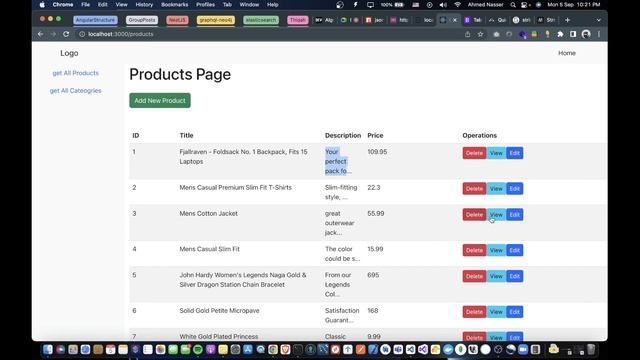The width and height of the screenshot is (640, 360).
Task: Open the NestJS tab group
Action: 177,20
